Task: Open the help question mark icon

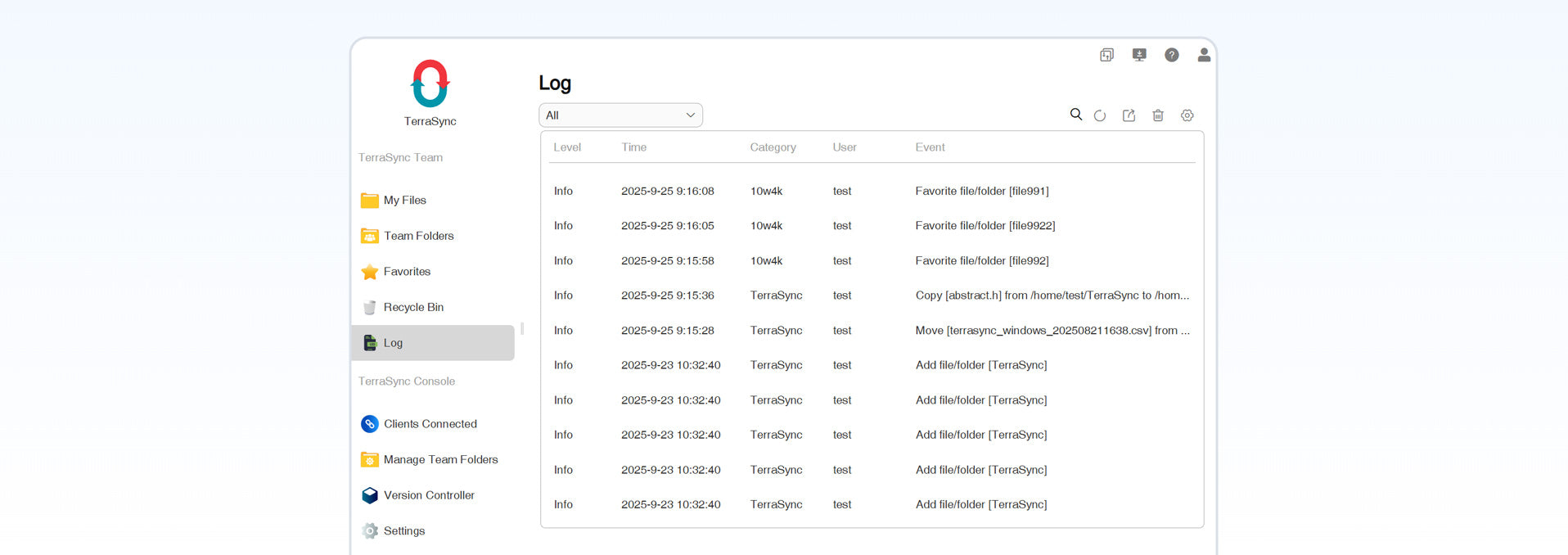Action: [x=1172, y=55]
